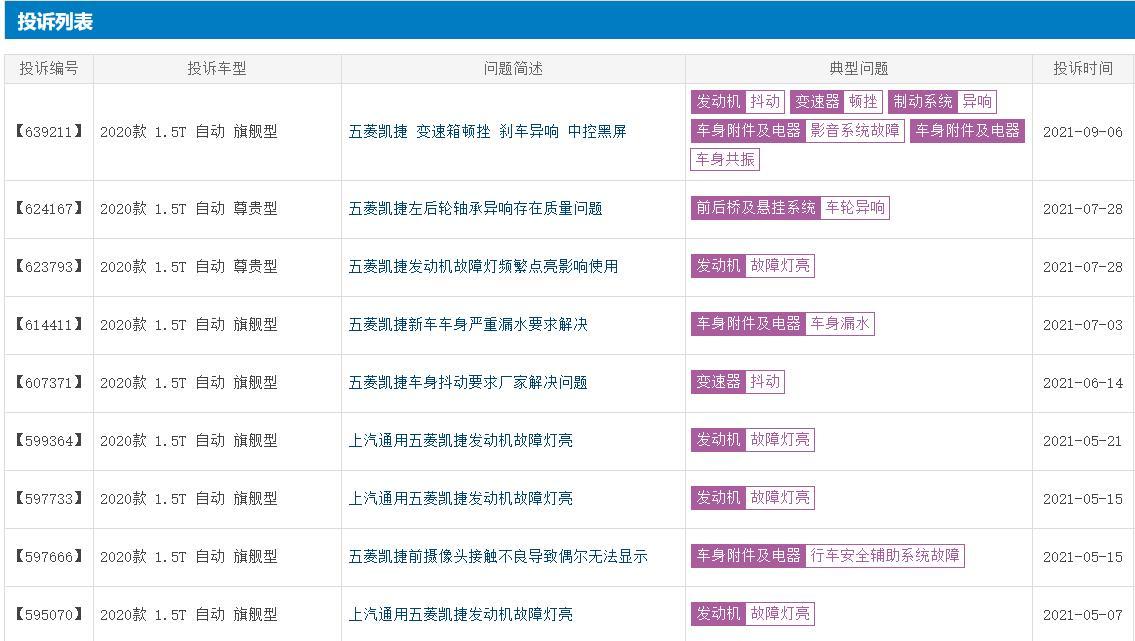Image resolution: width=1135 pixels, height=641 pixels.
Task: Open complaint number 【597733】
Action: 48,498
